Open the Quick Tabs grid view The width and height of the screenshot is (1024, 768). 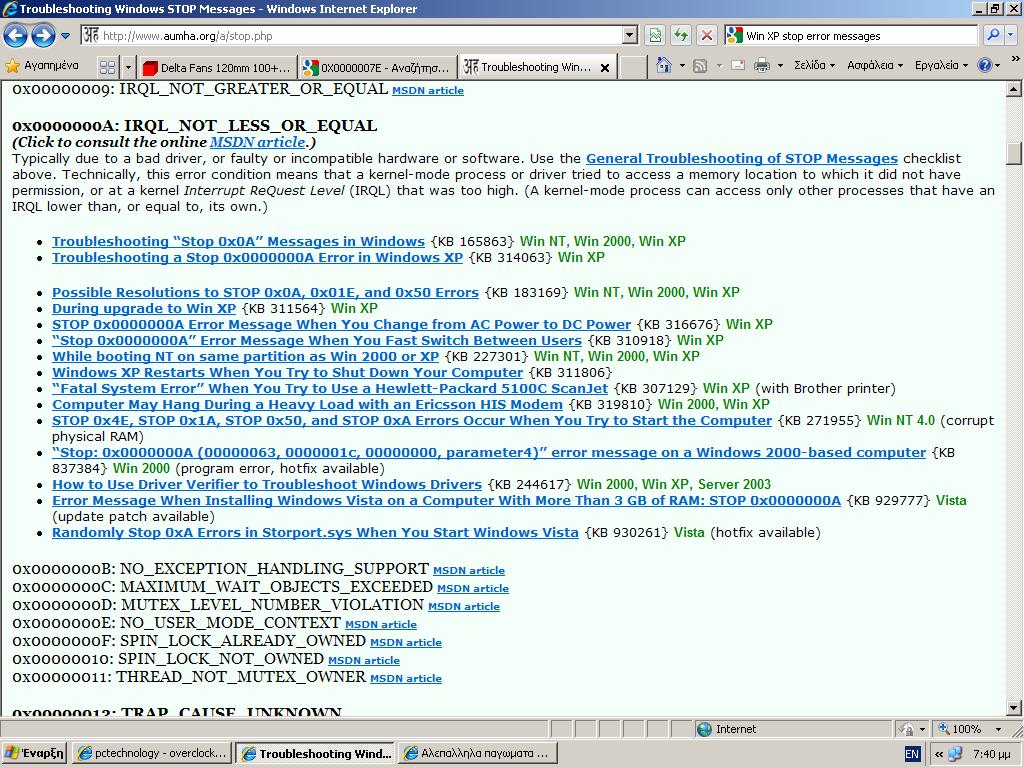coord(108,67)
